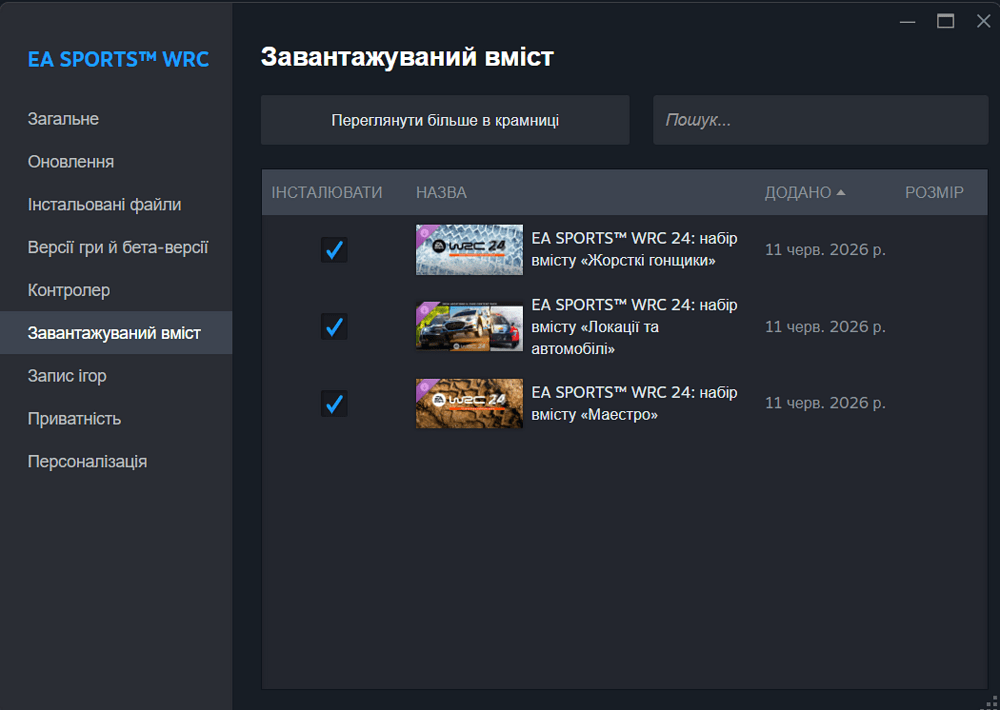Viewport: 1000px width, 710px height.
Task: Sort list by the НАЗВА column header
Action: [x=441, y=192]
